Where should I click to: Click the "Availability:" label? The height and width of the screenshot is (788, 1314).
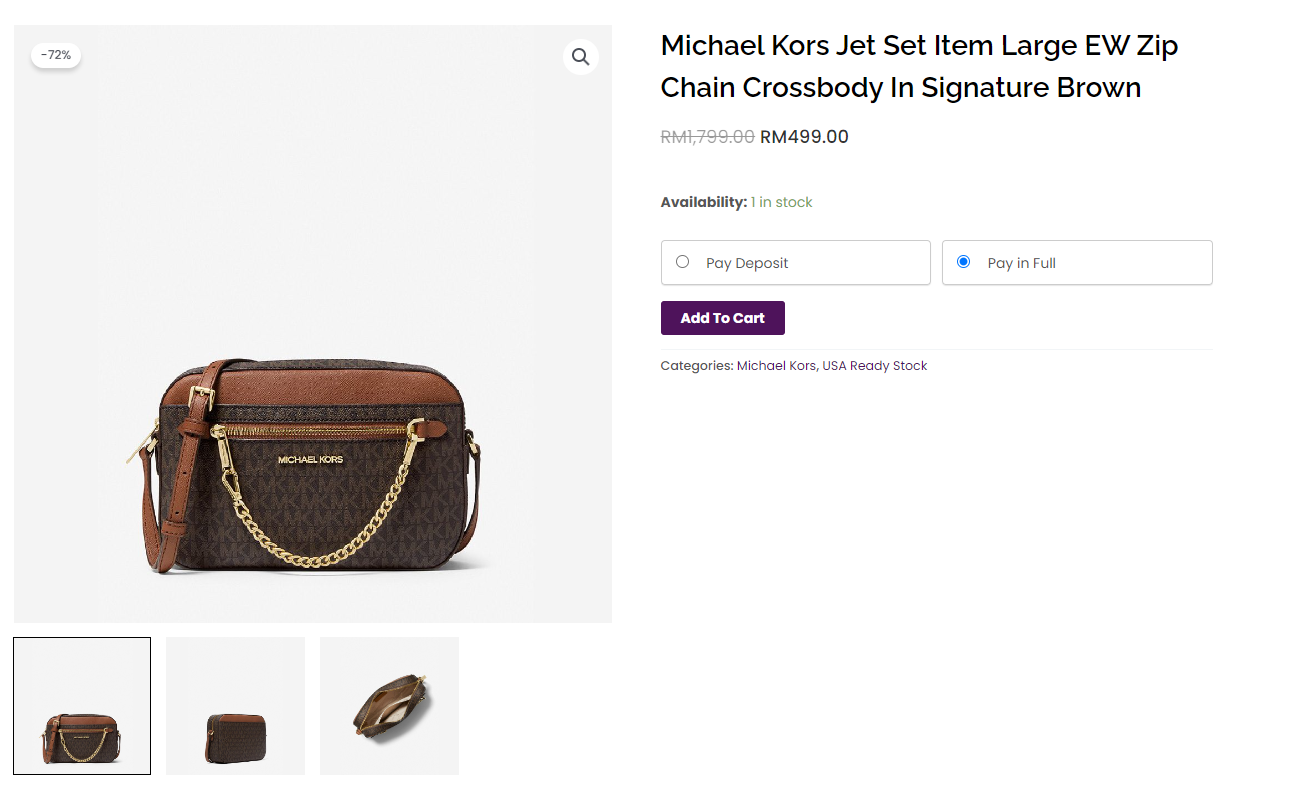tap(703, 203)
